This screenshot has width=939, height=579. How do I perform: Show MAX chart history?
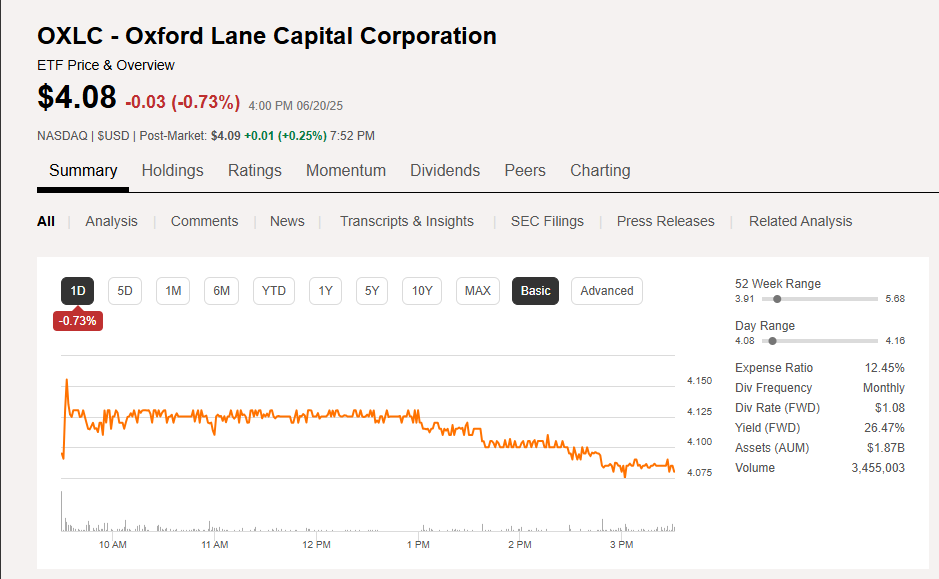[x=477, y=291]
